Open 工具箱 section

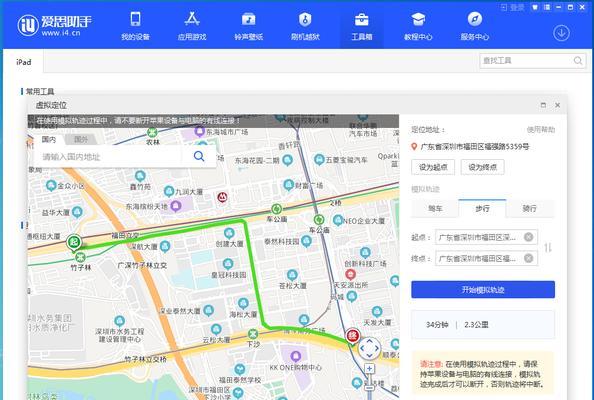(361, 25)
